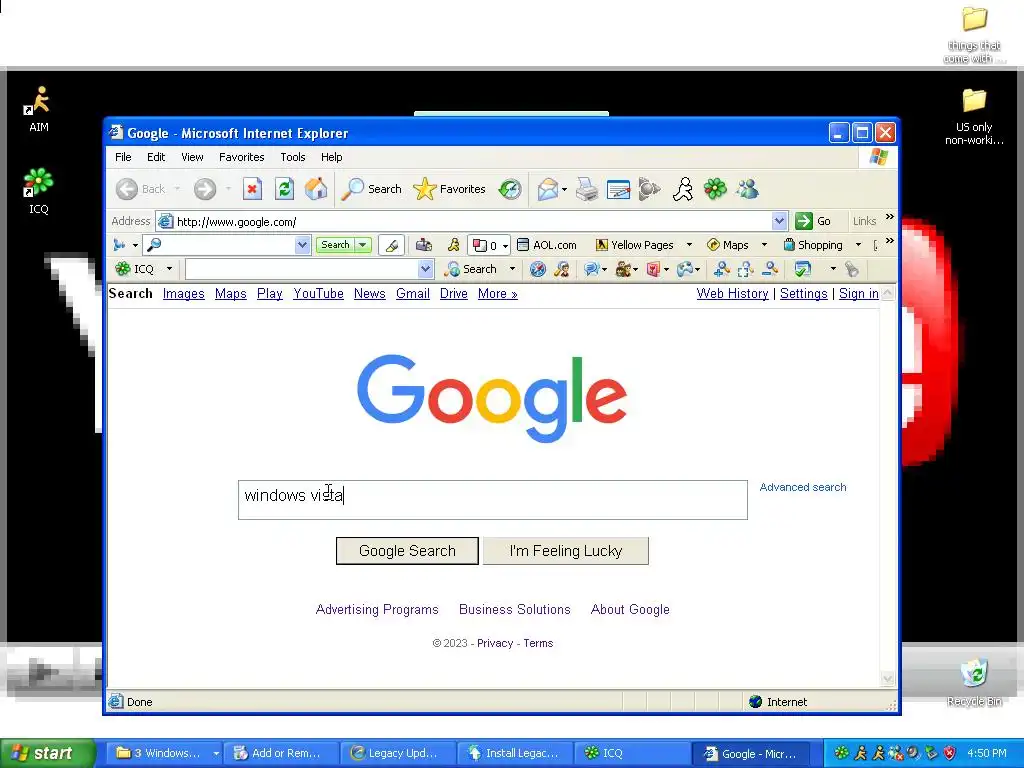Click the people search icon on ICQ toolbar
Viewport: 1024px width, 768px height.
click(x=562, y=269)
